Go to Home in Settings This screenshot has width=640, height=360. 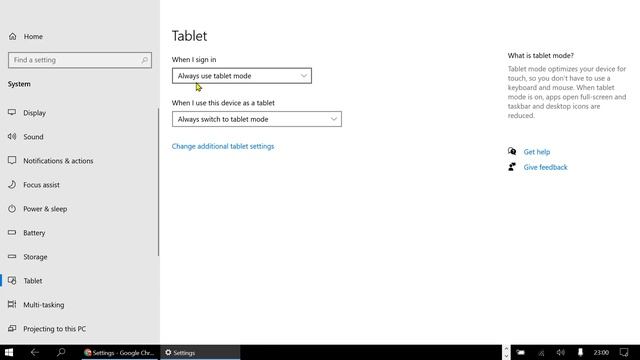pyautogui.click(x=33, y=36)
